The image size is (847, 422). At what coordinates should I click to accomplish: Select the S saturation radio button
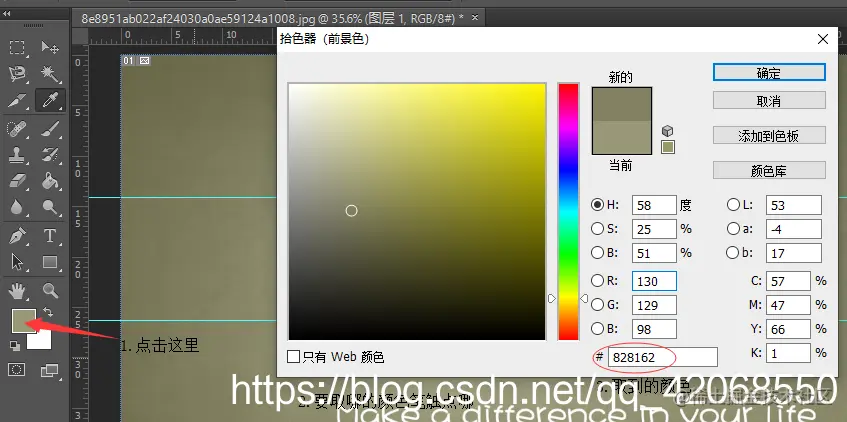click(x=597, y=229)
